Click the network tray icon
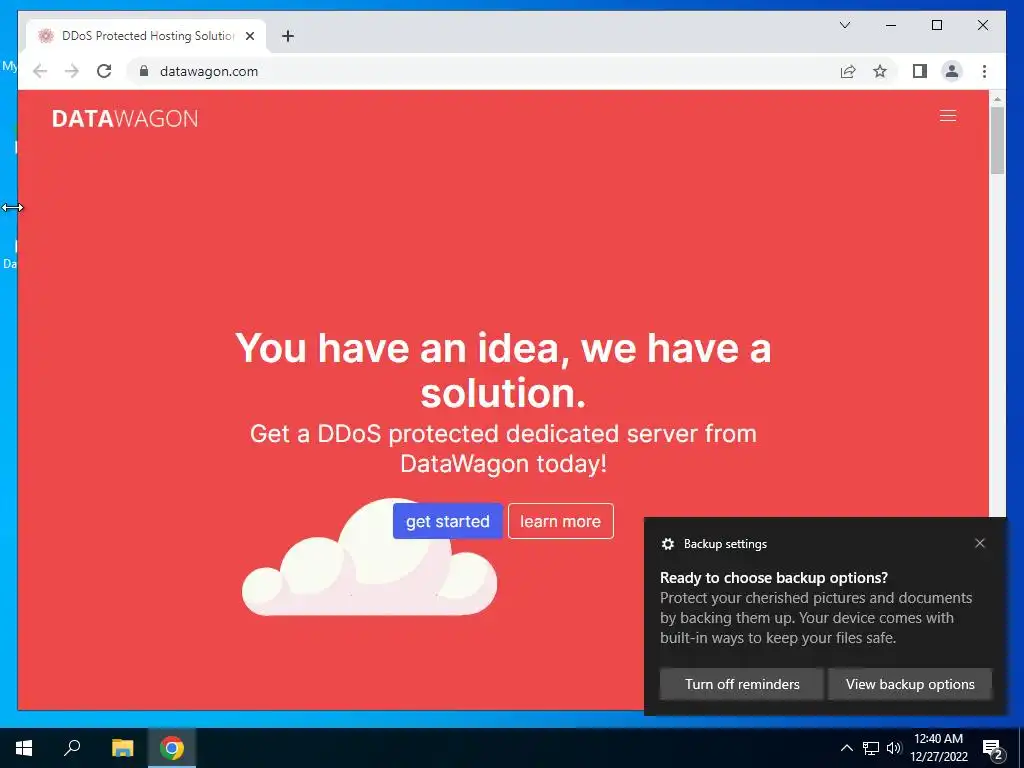 [x=871, y=748]
